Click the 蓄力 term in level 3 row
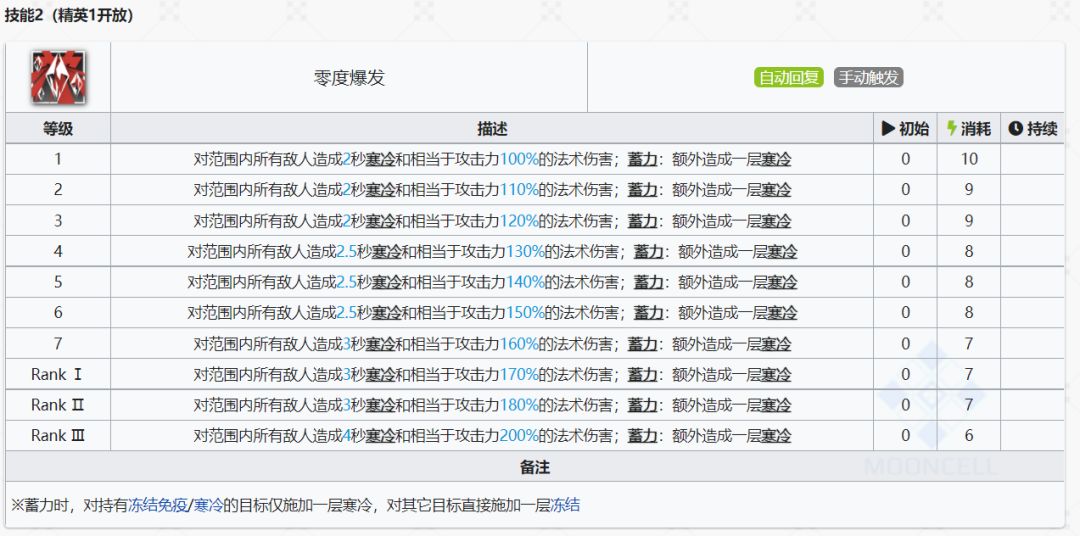1080x536 pixels. tap(642, 221)
